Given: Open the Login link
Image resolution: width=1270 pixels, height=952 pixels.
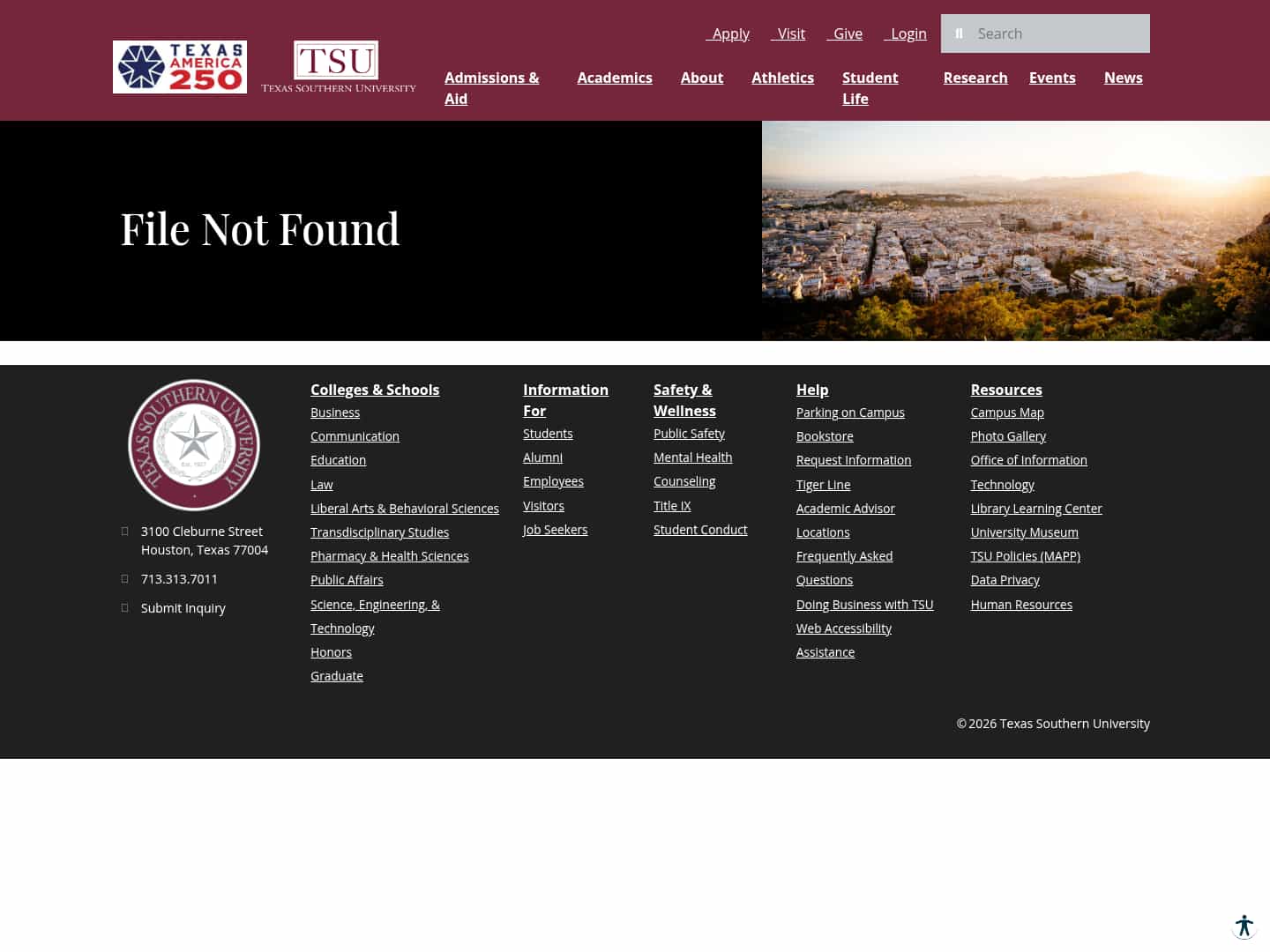Looking at the screenshot, I should click(905, 33).
